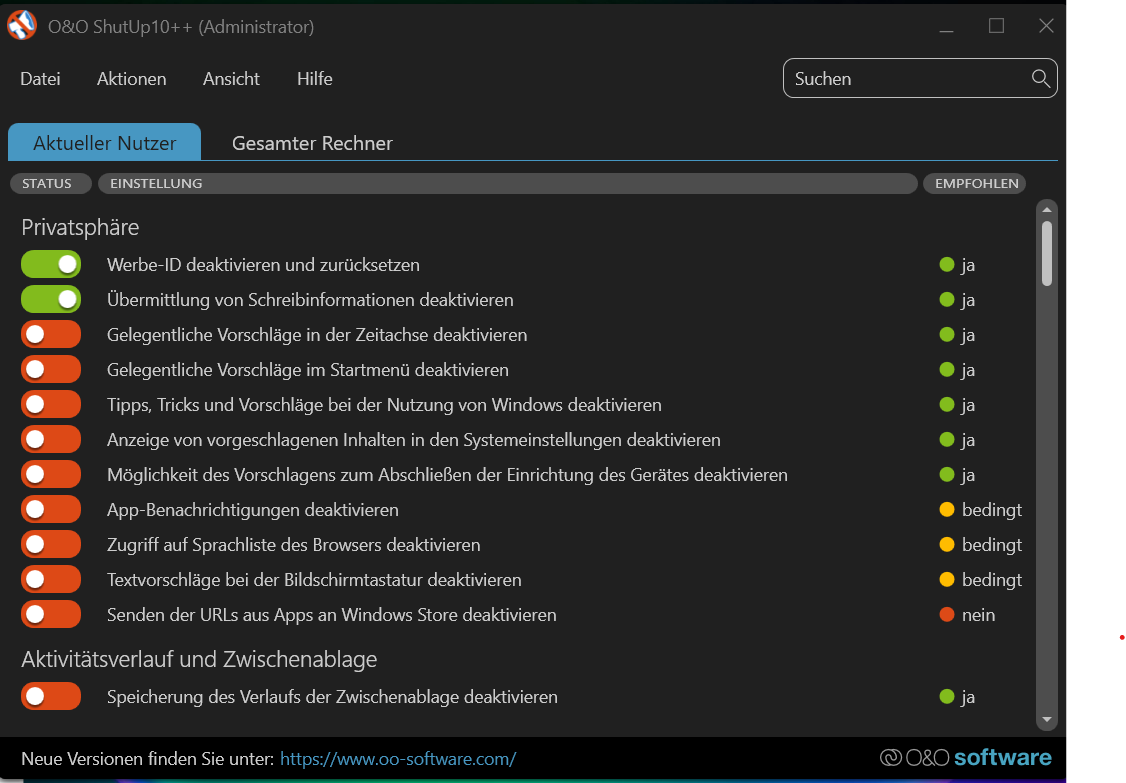
Task: Open the oo-software.com link
Action: pos(398,759)
